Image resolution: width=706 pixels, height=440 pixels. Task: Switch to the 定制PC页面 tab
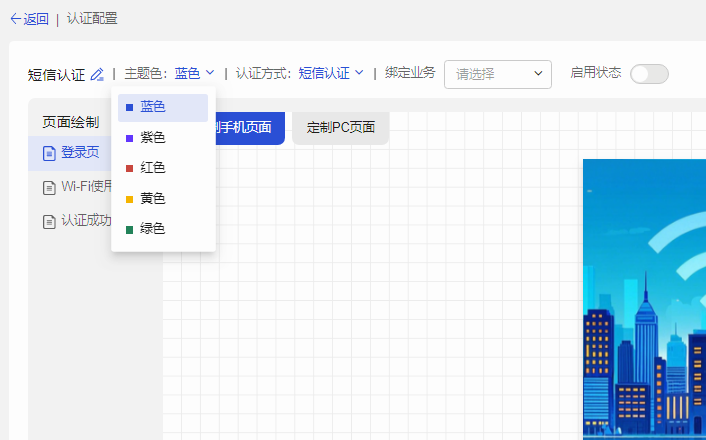coord(340,128)
